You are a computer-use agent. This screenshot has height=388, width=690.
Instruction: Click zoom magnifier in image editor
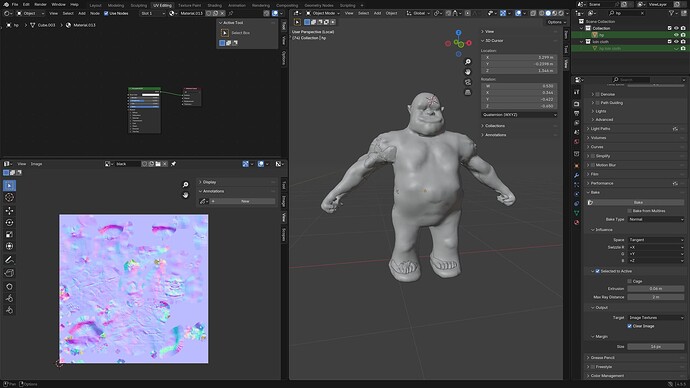[186, 184]
